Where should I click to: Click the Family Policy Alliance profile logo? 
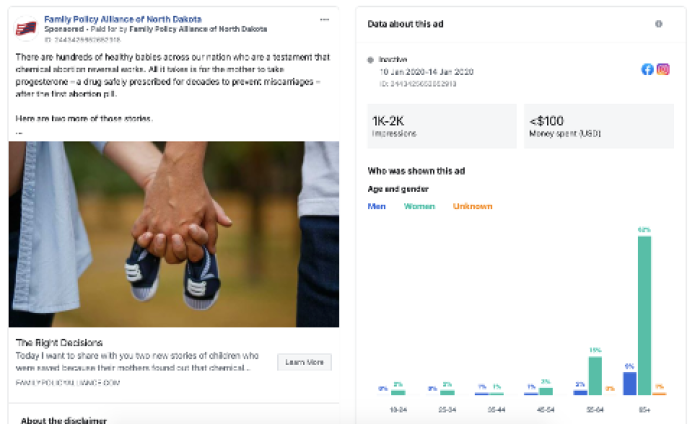click(x=26, y=29)
